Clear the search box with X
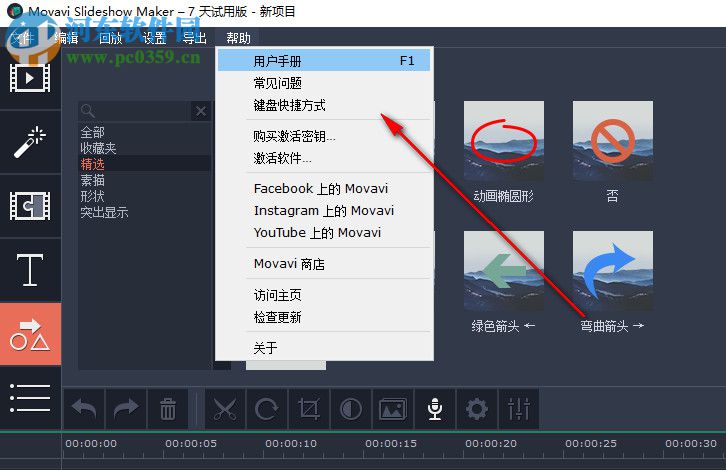The width and height of the screenshot is (726, 470). point(201,111)
